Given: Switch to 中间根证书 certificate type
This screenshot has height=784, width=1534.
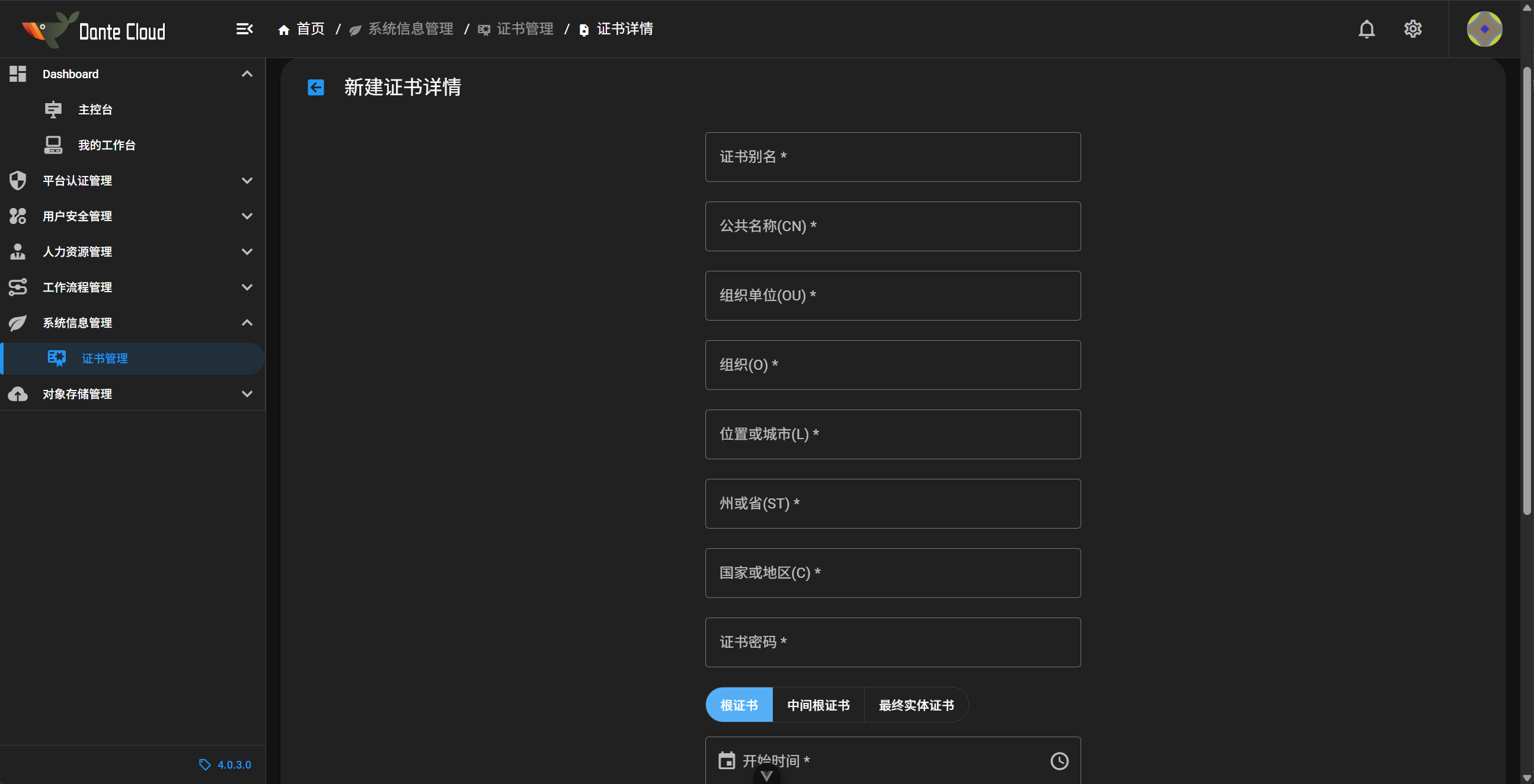Looking at the screenshot, I should (818, 705).
